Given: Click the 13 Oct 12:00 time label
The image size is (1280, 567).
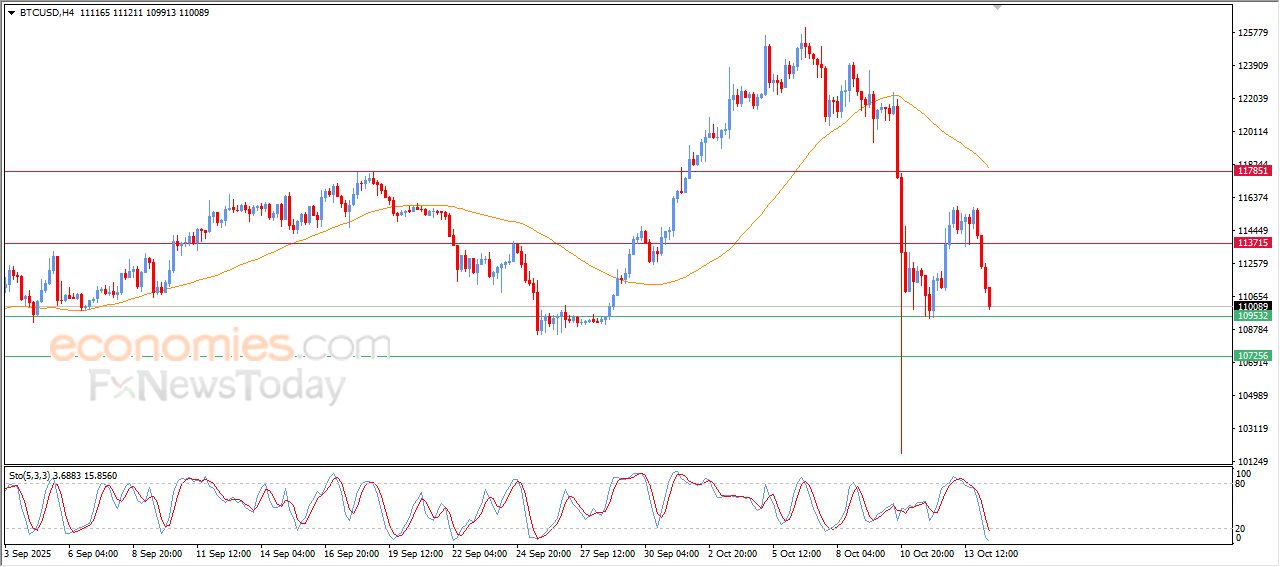Looking at the screenshot, I should pos(990,552).
